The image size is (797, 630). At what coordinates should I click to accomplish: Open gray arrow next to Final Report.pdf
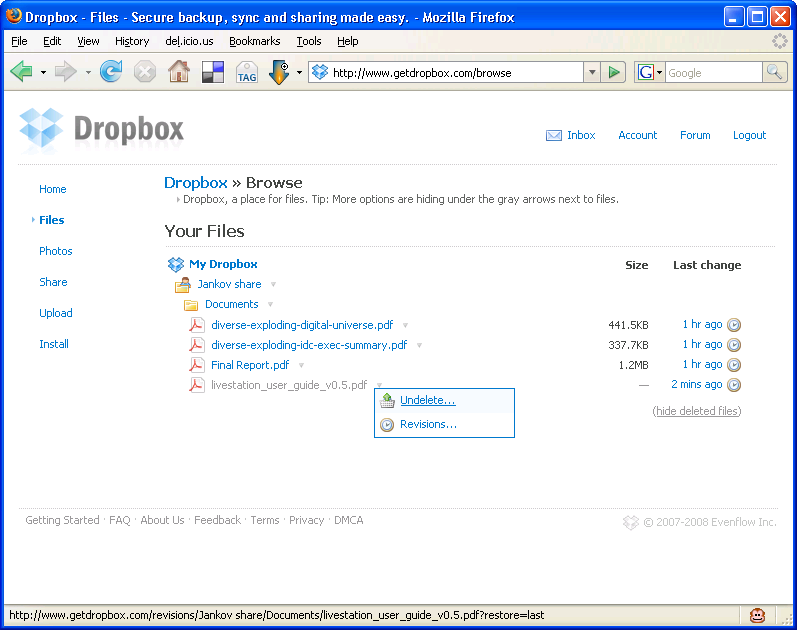[x=301, y=365]
